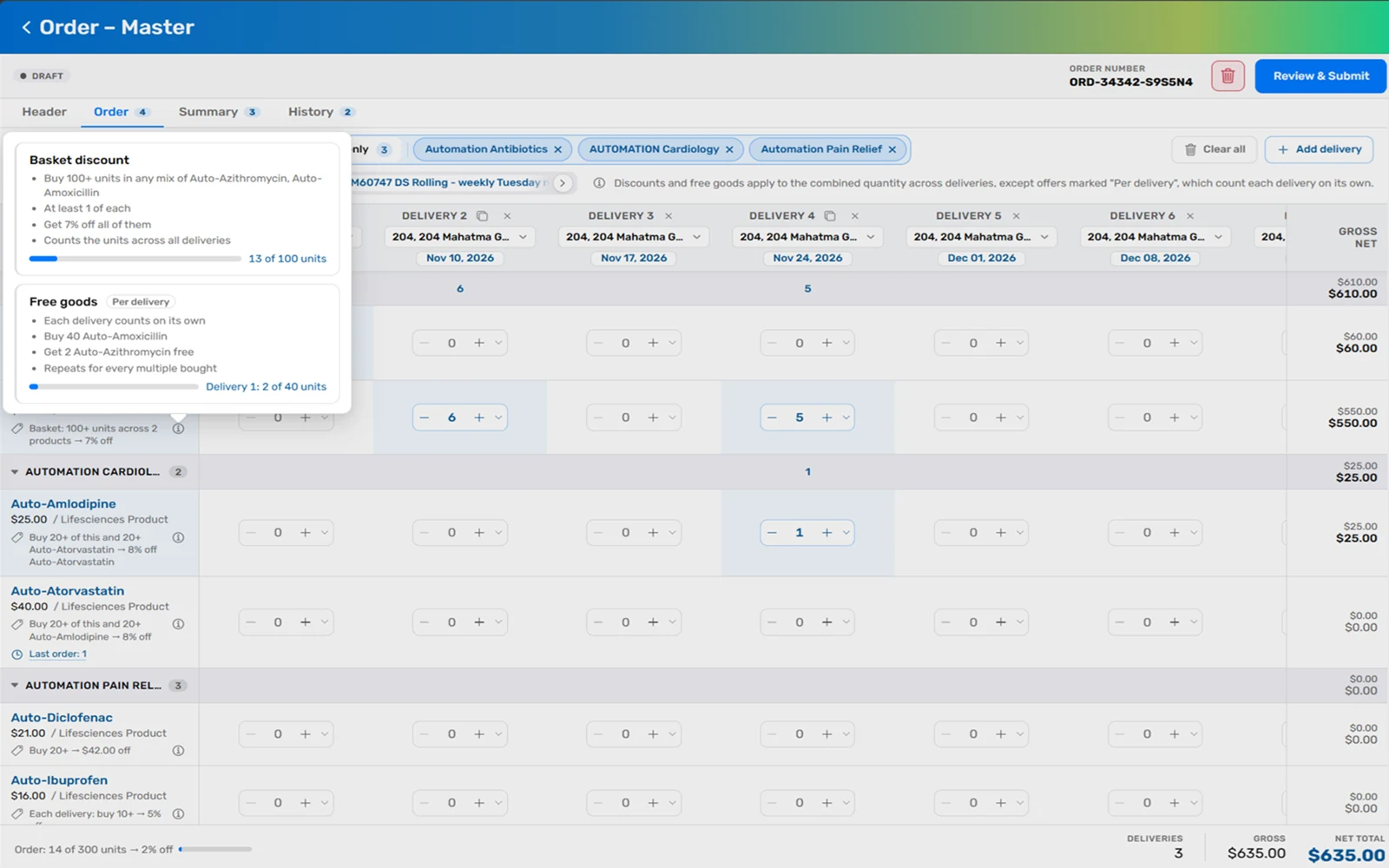Screen dimensions: 1389x868
Task: Click order 14 of 300 units progress bar
Action: click(215, 850)
